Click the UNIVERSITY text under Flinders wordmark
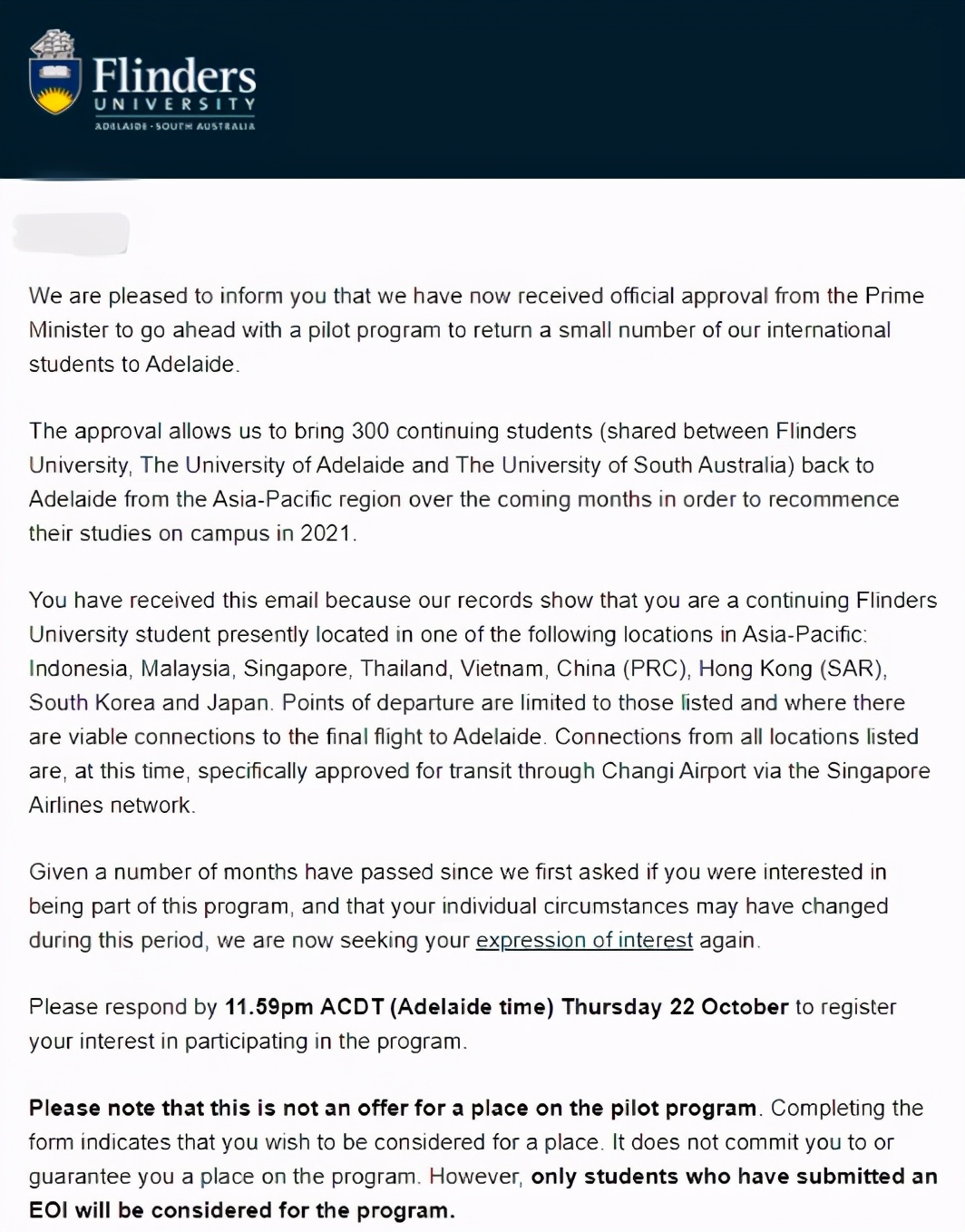 coord(174,104)
